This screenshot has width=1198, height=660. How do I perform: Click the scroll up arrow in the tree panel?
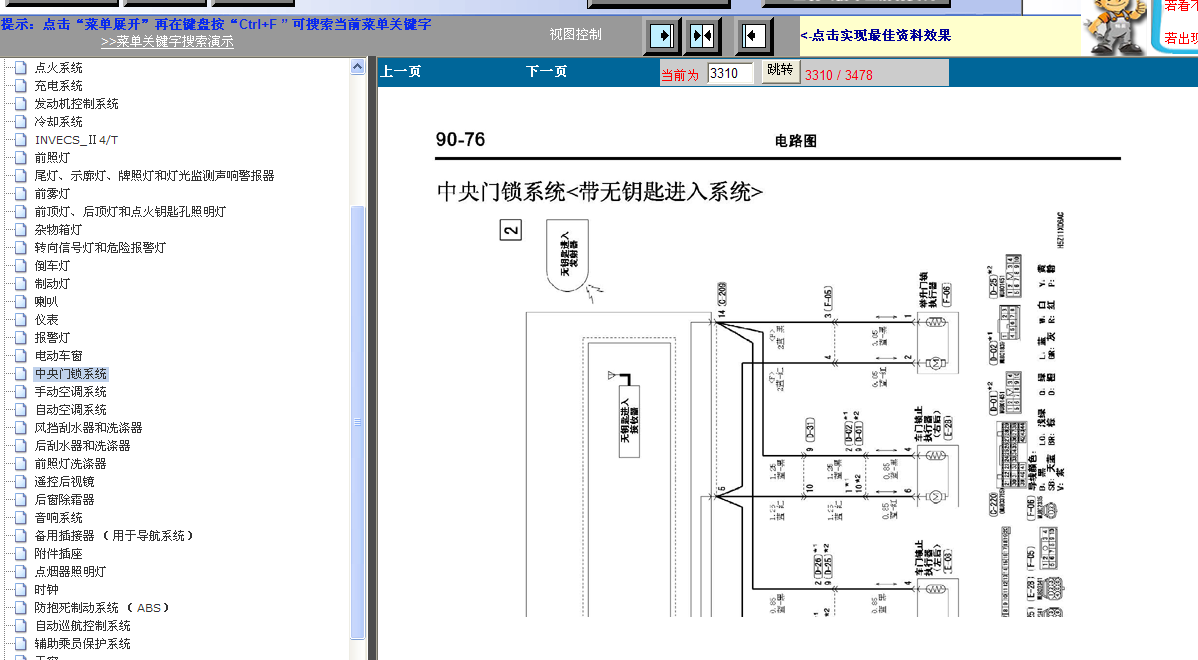tap(358, 67)
